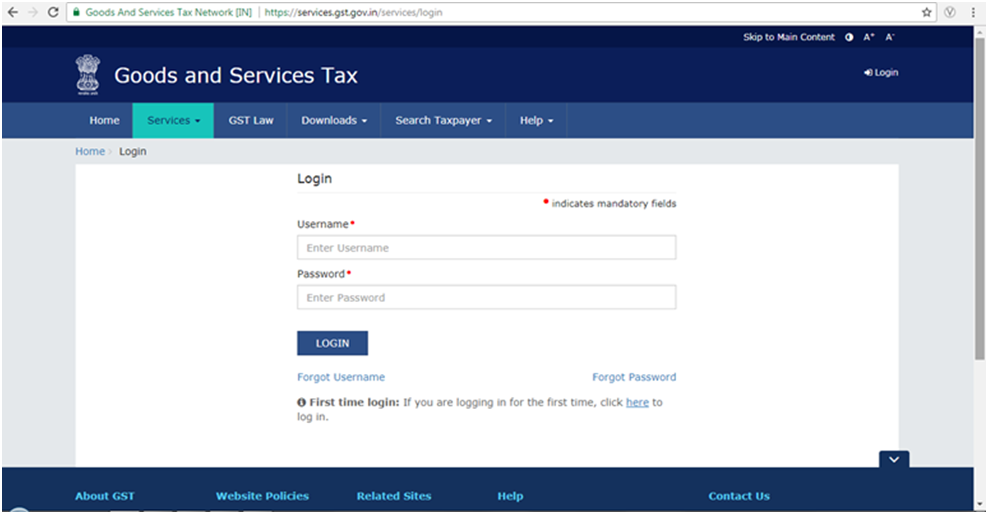Toggle the high contrast icon

(849, 37)
